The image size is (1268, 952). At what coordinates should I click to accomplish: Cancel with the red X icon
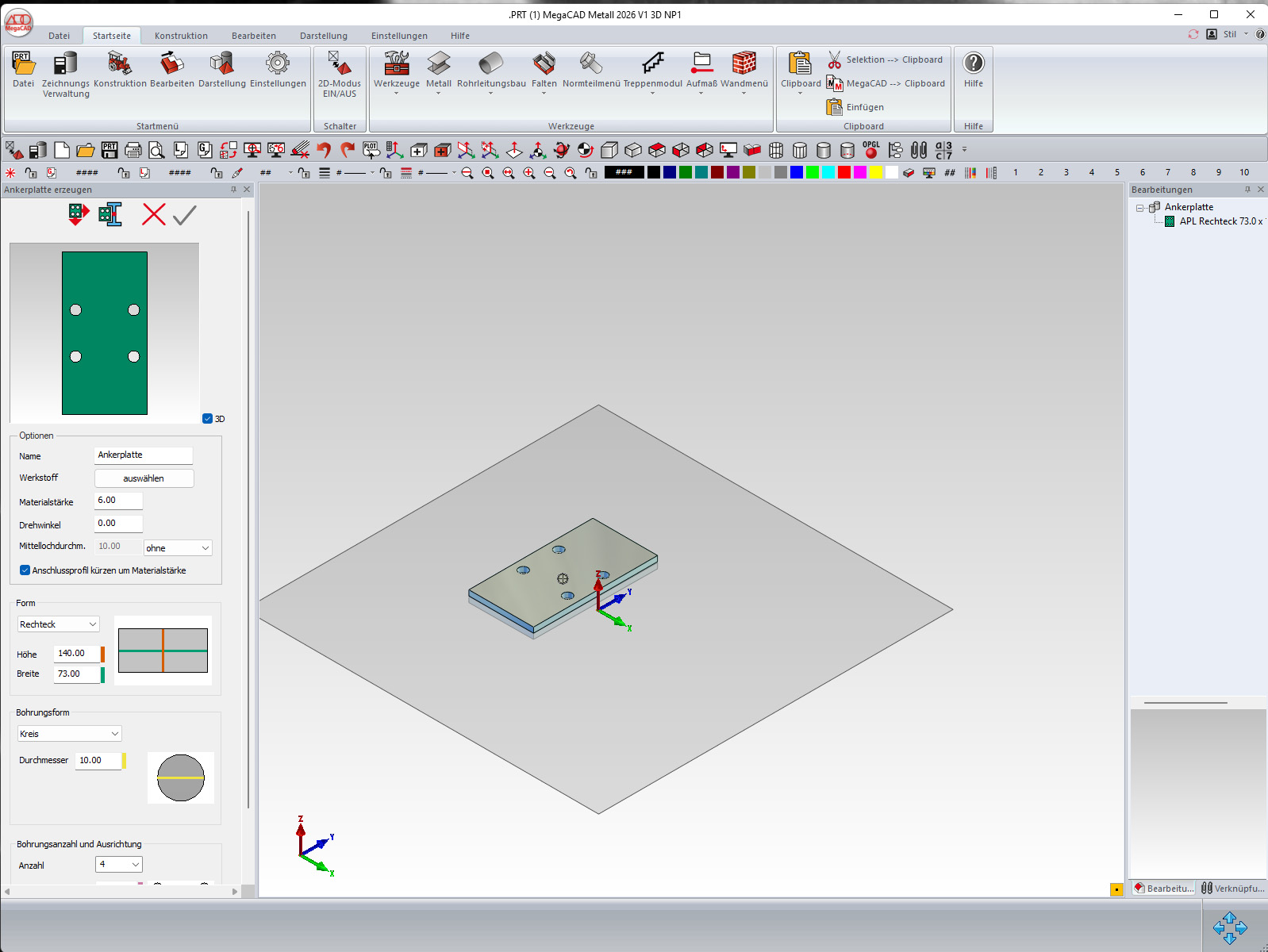coord(153,214)
